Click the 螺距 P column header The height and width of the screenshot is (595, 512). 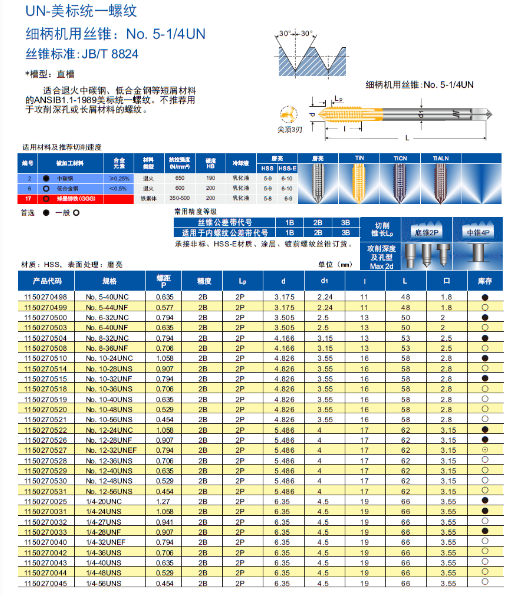164,281
